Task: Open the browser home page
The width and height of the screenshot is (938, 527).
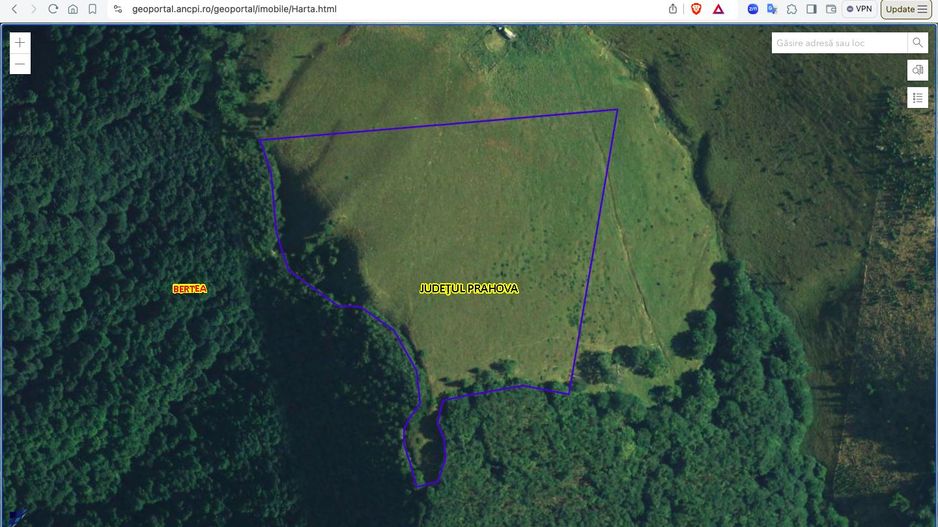Action: click(73, 9)
